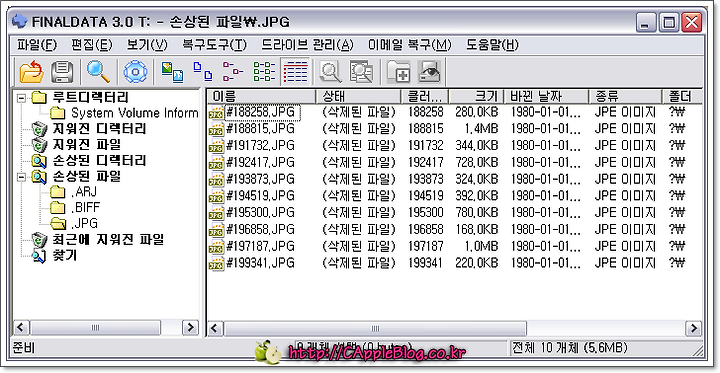Sort by 크기 column header

477,96
